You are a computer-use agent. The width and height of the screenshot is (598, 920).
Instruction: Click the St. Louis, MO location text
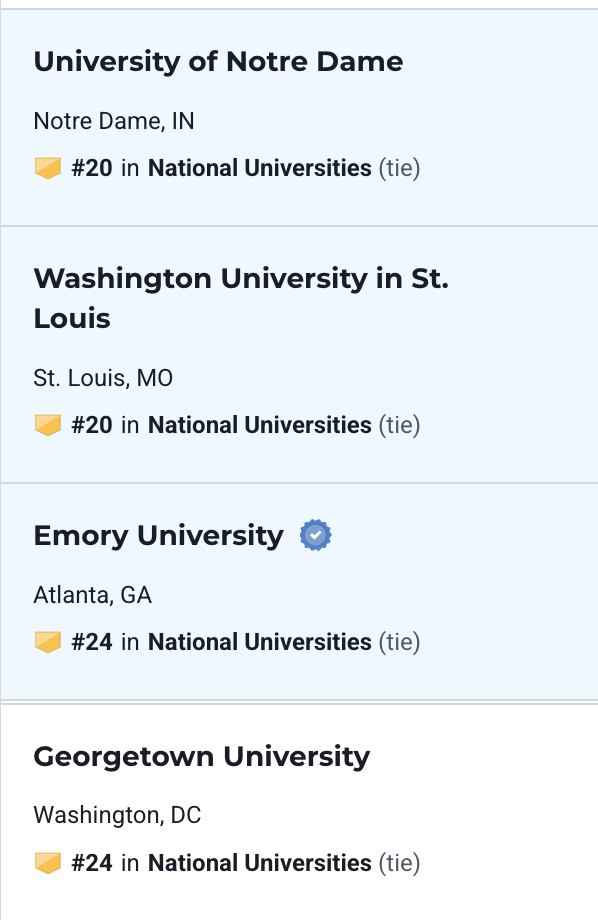pos(103,378)
